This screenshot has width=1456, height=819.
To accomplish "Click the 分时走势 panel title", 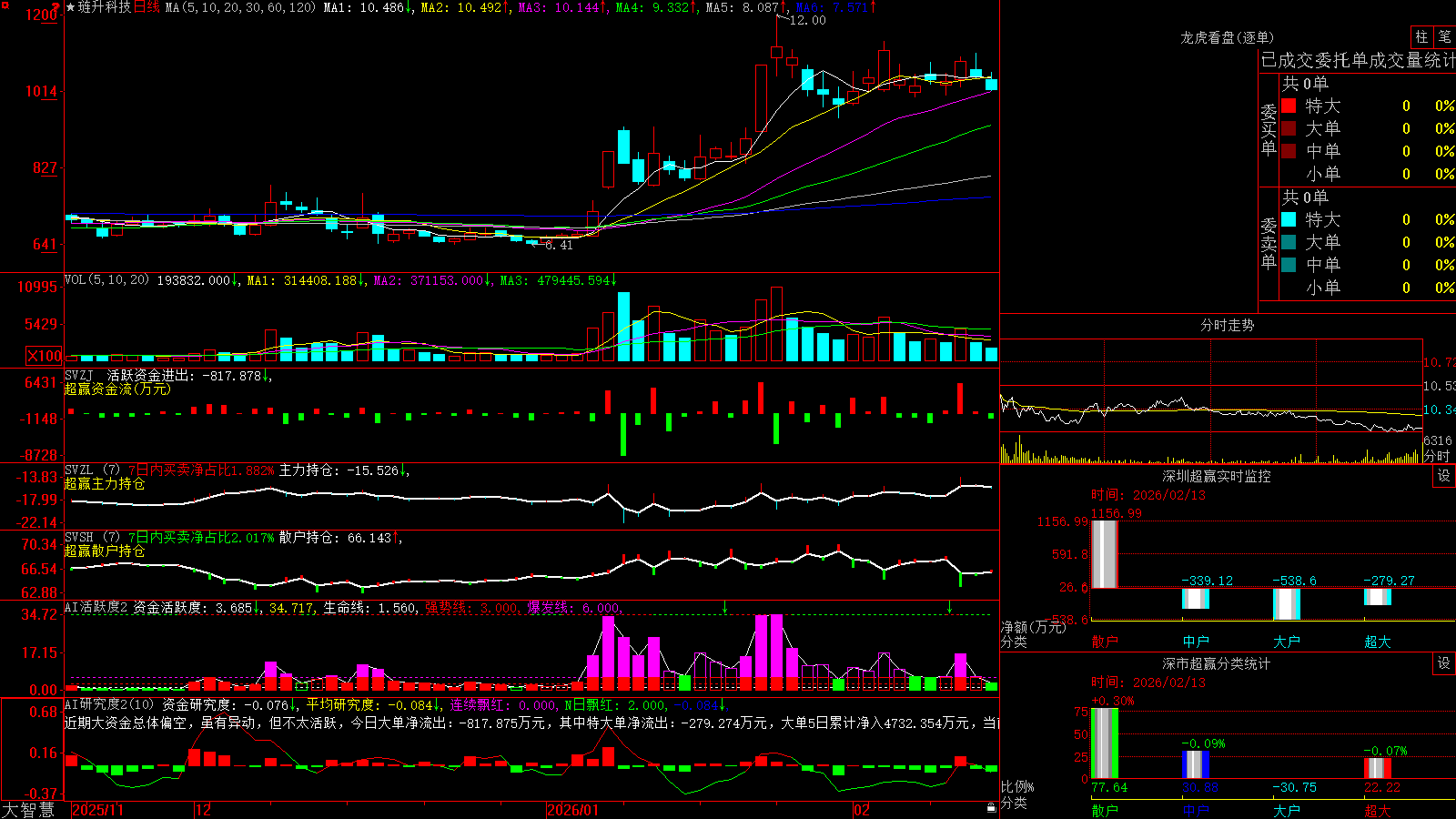I will (1227, 325).
